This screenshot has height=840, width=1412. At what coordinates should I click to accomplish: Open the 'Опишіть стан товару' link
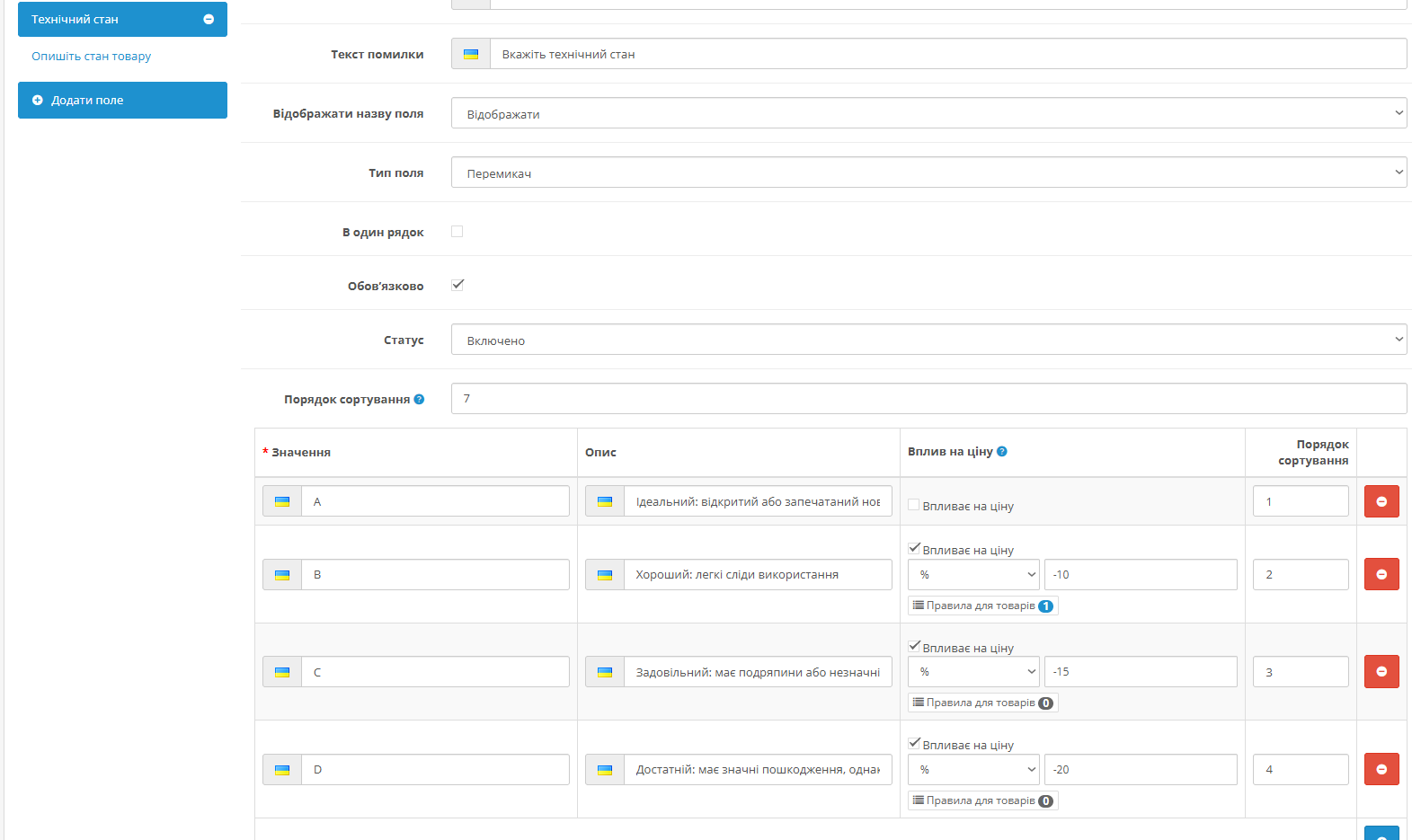pos(91,56)
